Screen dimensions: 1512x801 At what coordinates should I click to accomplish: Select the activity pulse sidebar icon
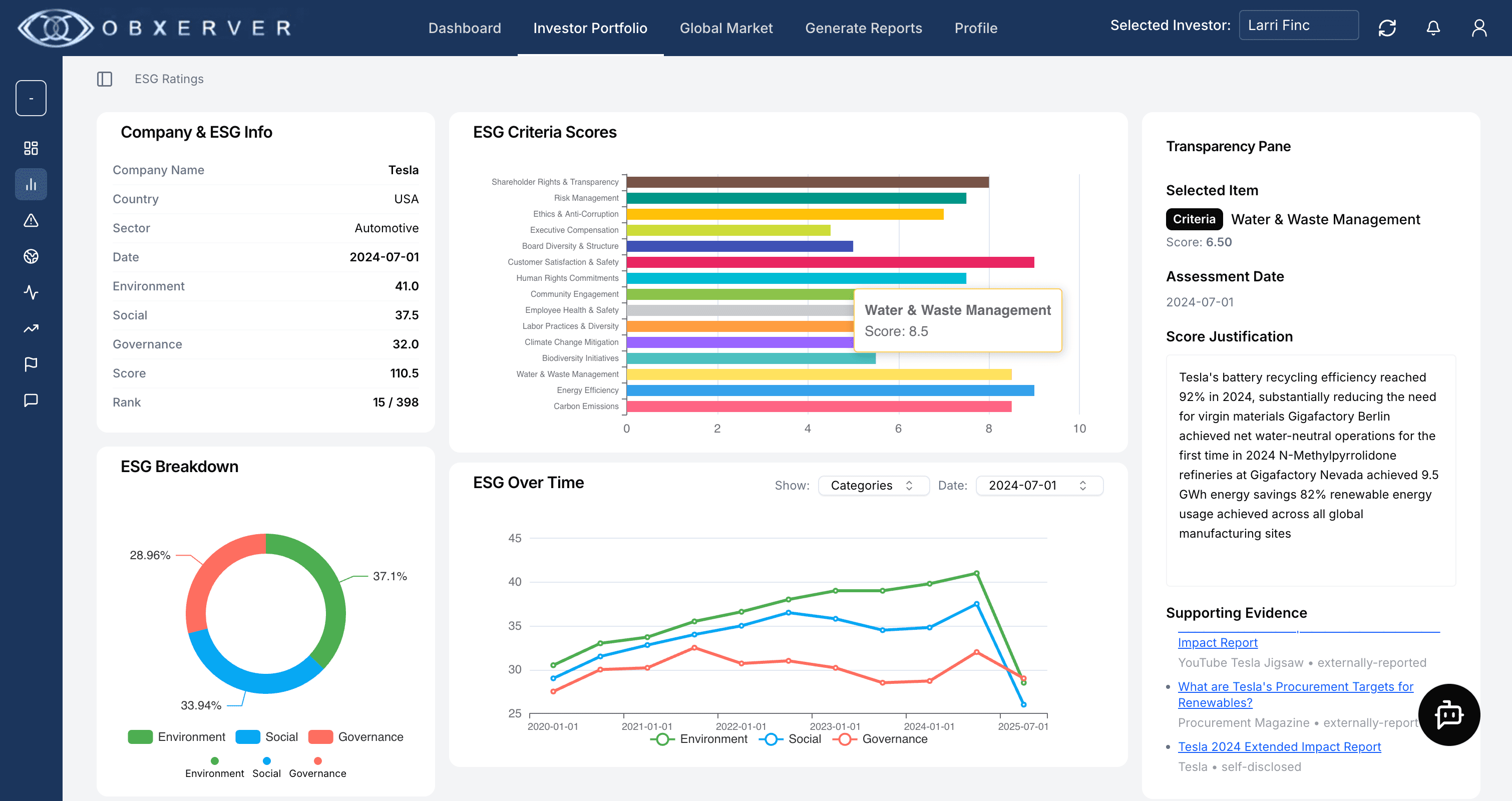[x=31, y=293]
